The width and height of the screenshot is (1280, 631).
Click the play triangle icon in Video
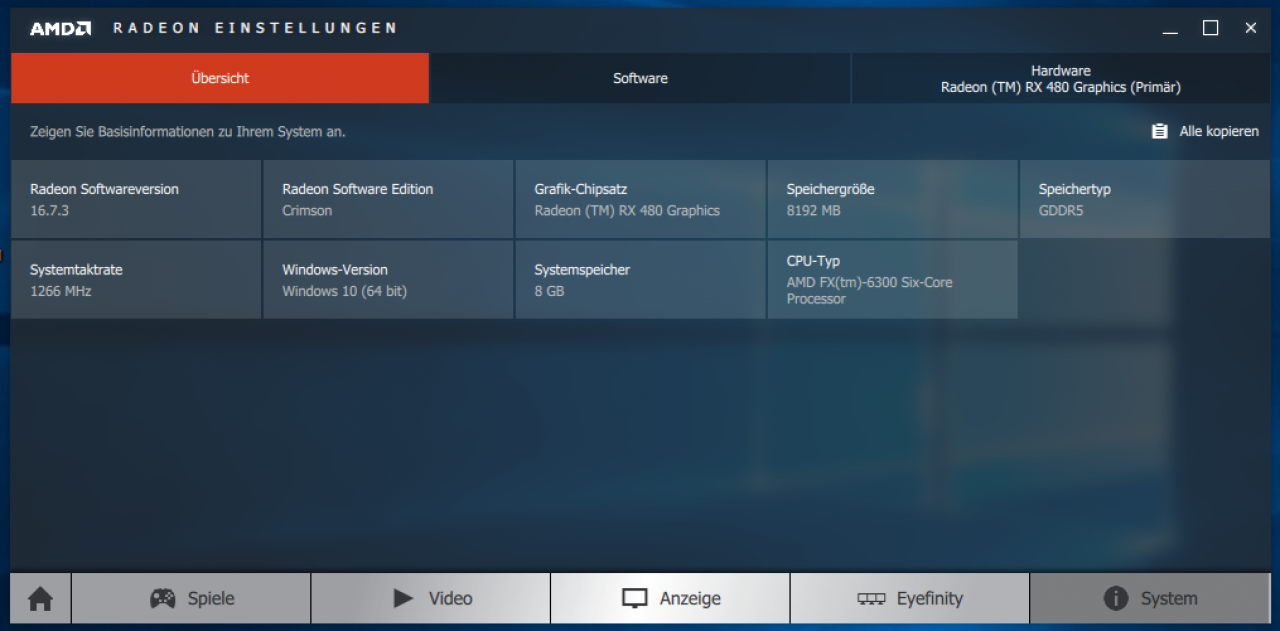pos(403,599)
